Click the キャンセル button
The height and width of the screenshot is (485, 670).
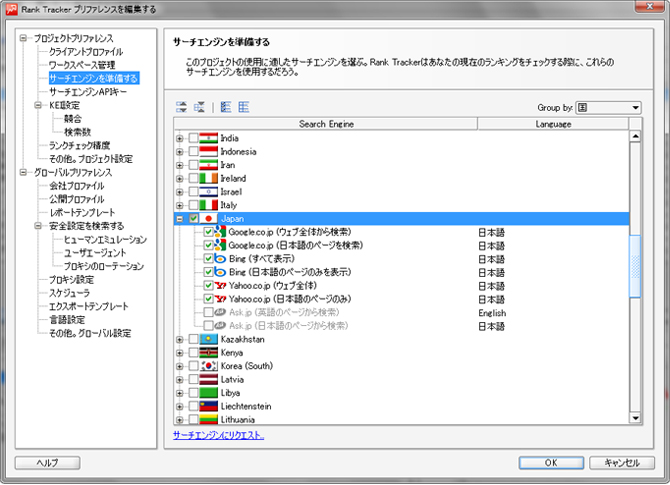tap(622, 462)
